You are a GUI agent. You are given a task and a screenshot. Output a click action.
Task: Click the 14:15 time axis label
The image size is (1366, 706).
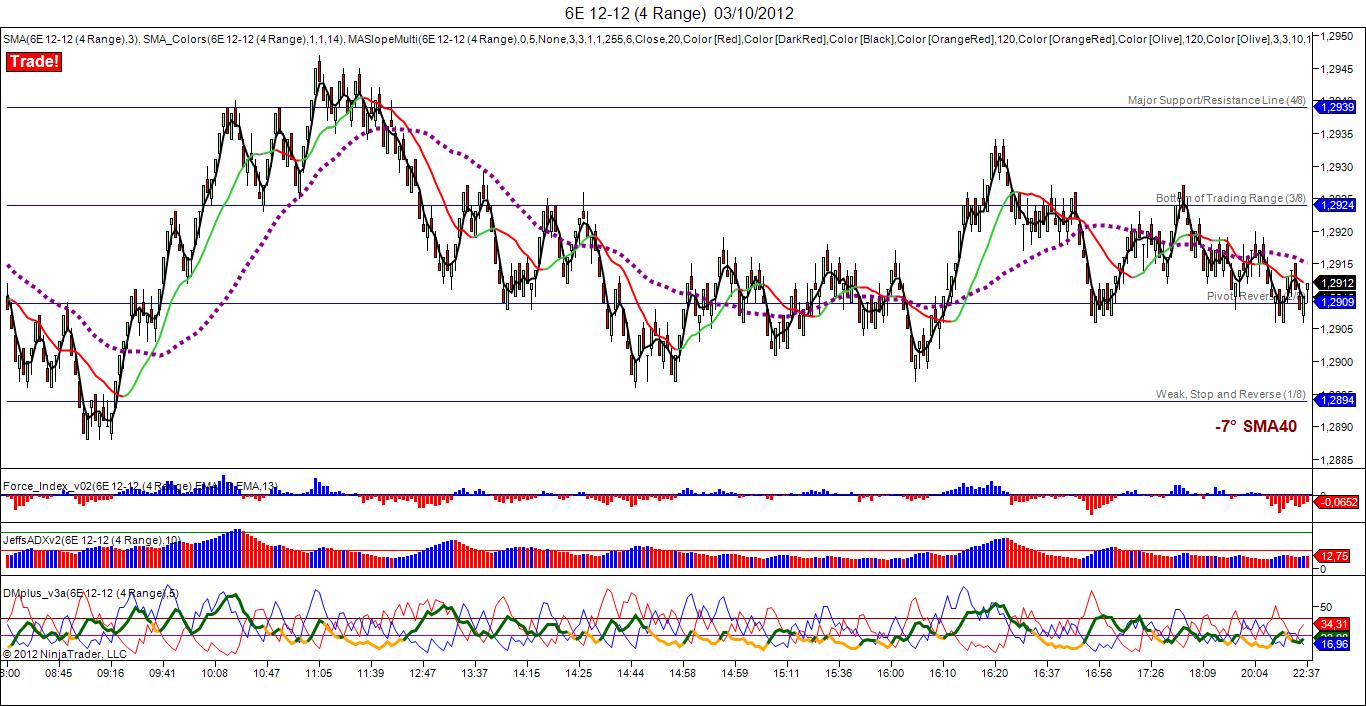(x=526, y=674)
